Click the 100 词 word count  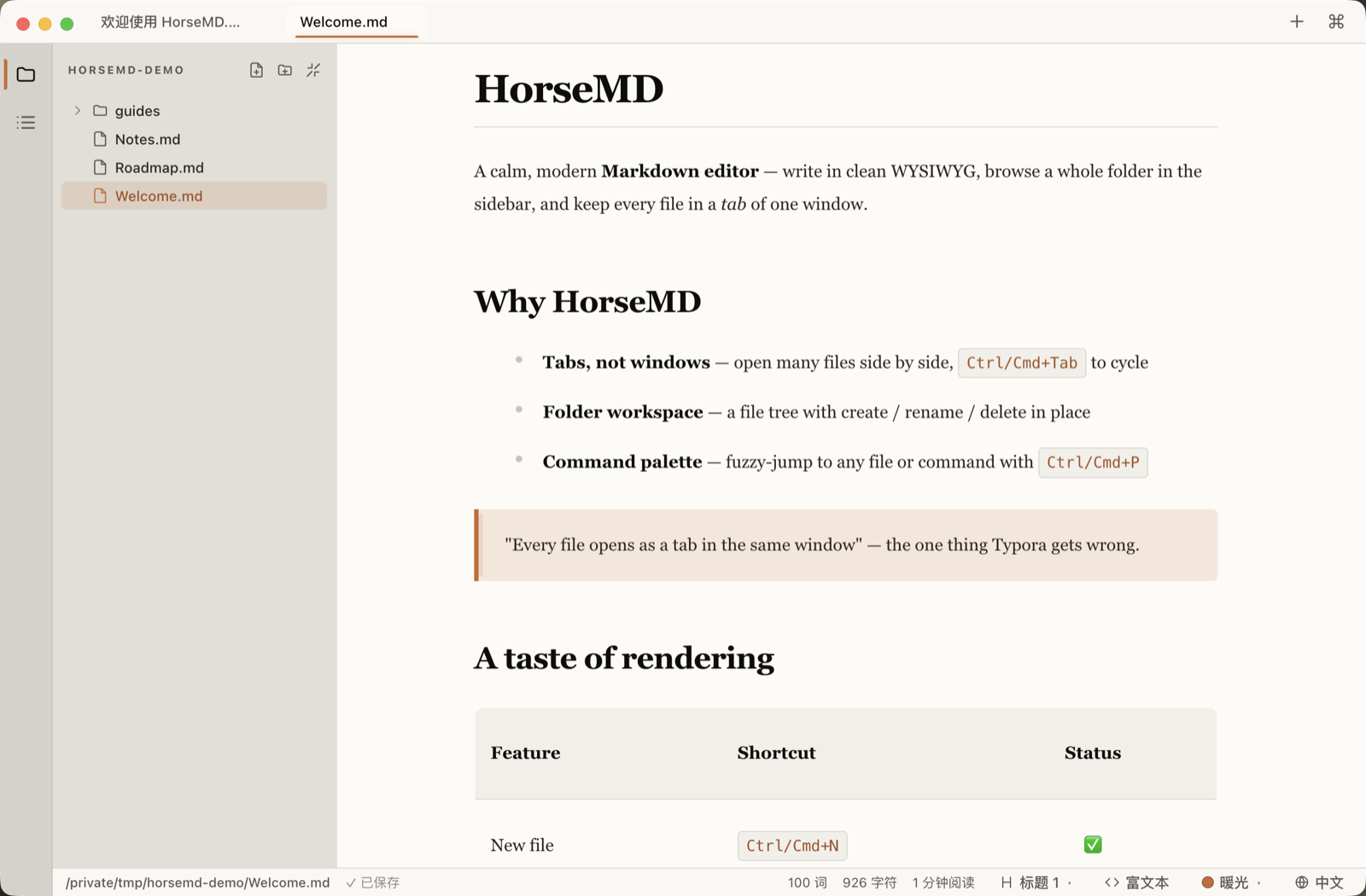click(x=807, y=882)
